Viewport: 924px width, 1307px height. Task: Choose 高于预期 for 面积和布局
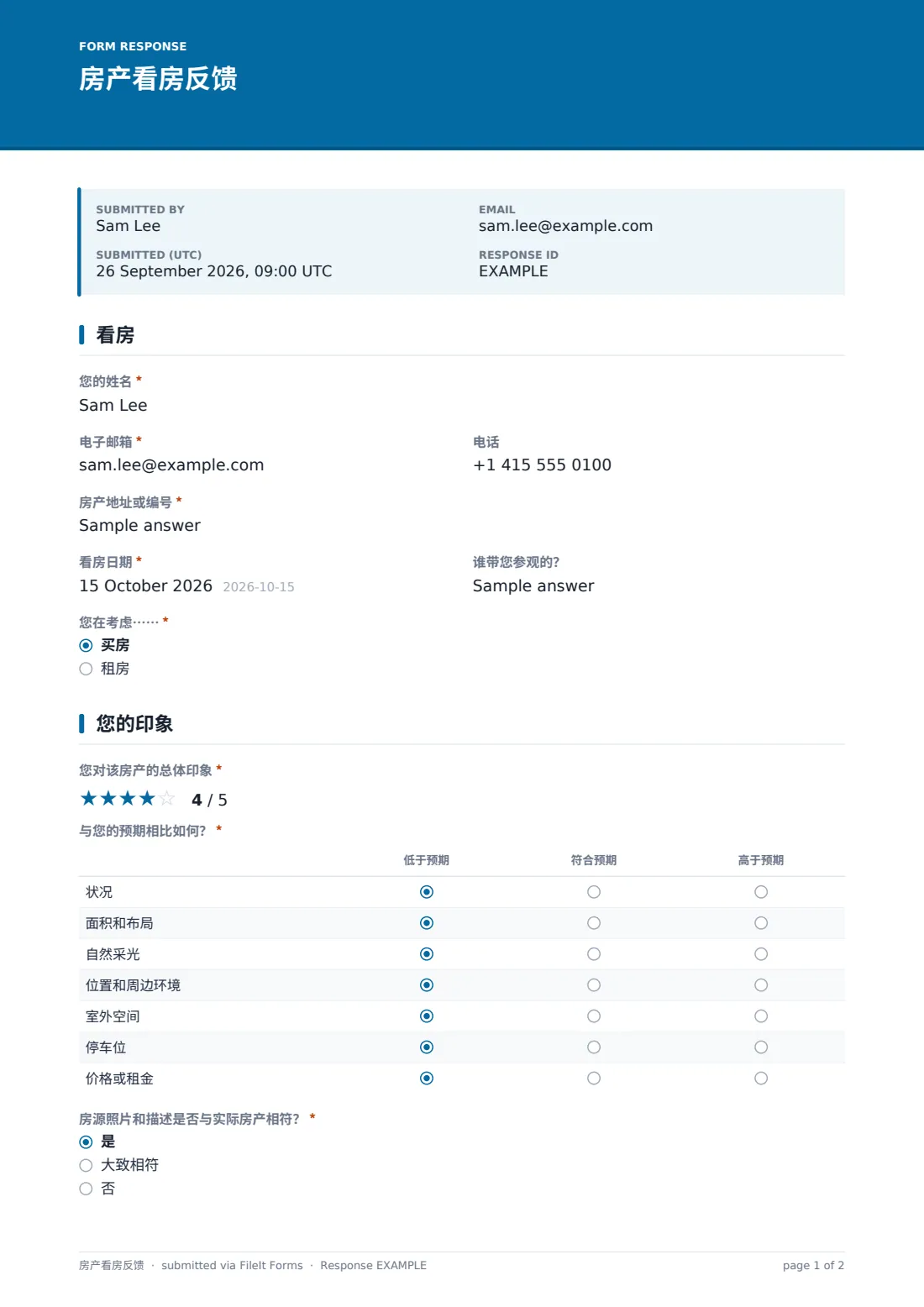(x=761, y=923)
